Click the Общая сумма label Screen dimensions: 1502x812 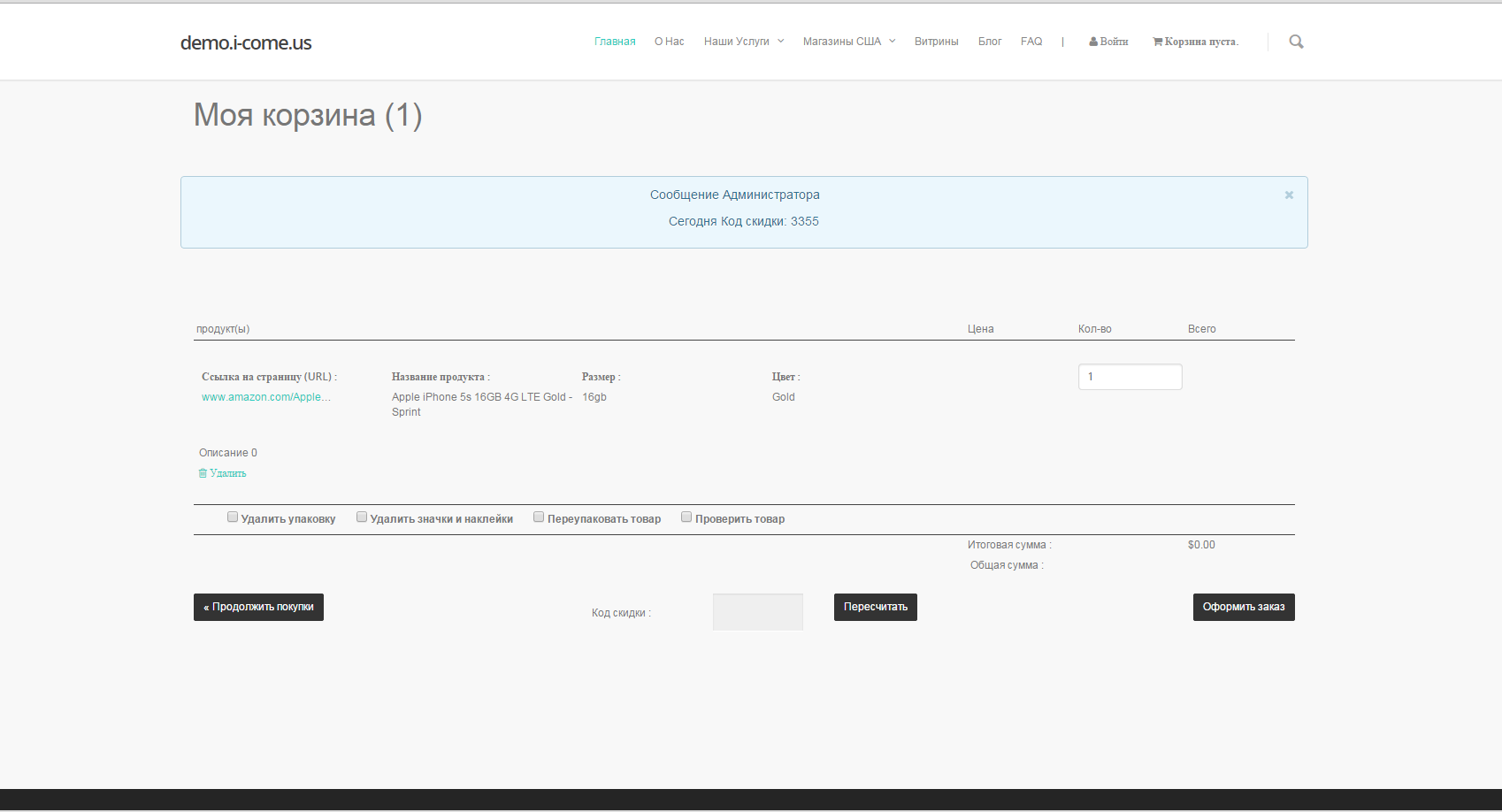click(1007, 565)
